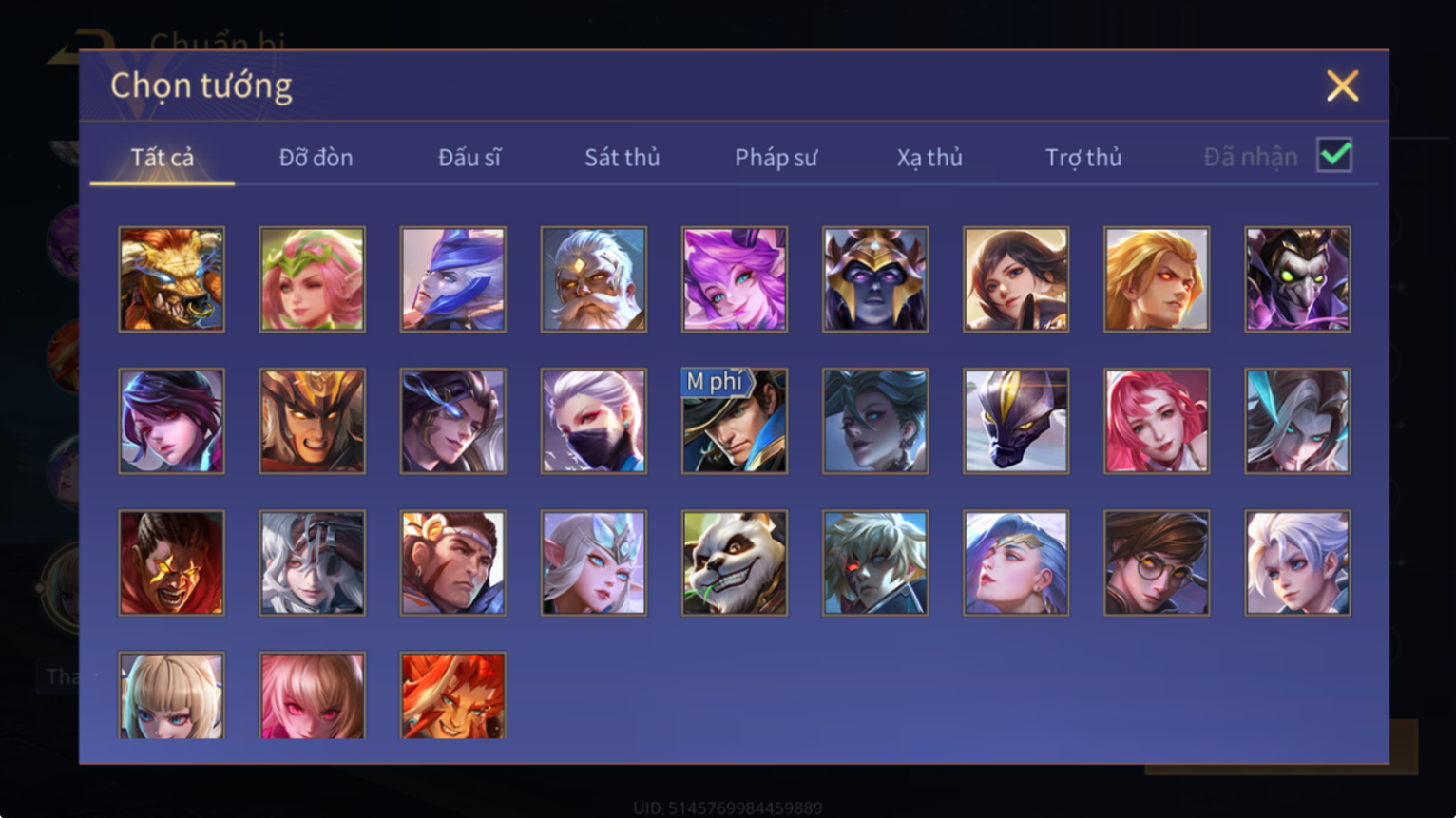The width and height of the screenshot is (1456, 818).
Task: Select the Tất cả tab
Action: (x=163, y=158)
